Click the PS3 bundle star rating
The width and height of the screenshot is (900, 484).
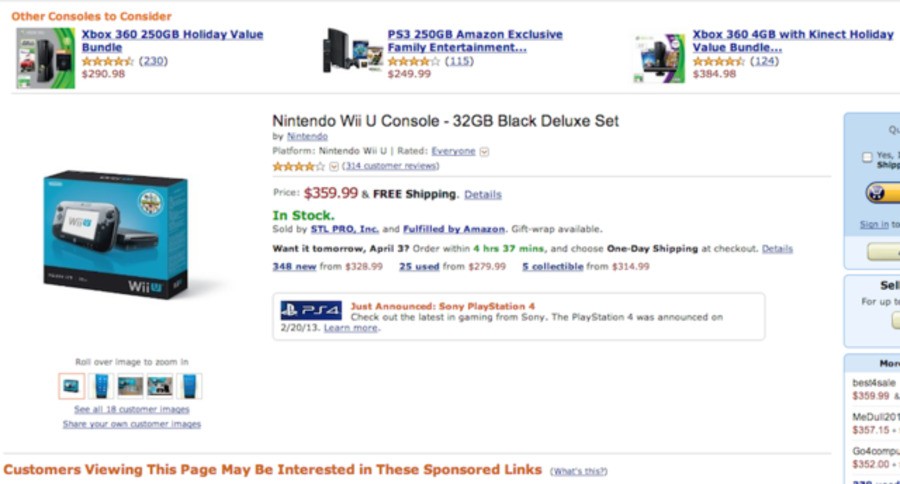[x=413, y=61]
